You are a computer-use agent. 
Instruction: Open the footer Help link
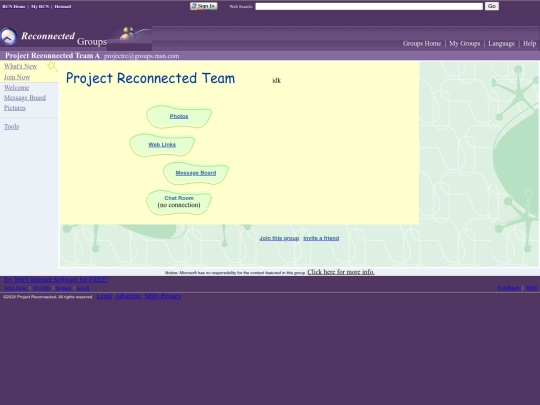click(531, 288)
